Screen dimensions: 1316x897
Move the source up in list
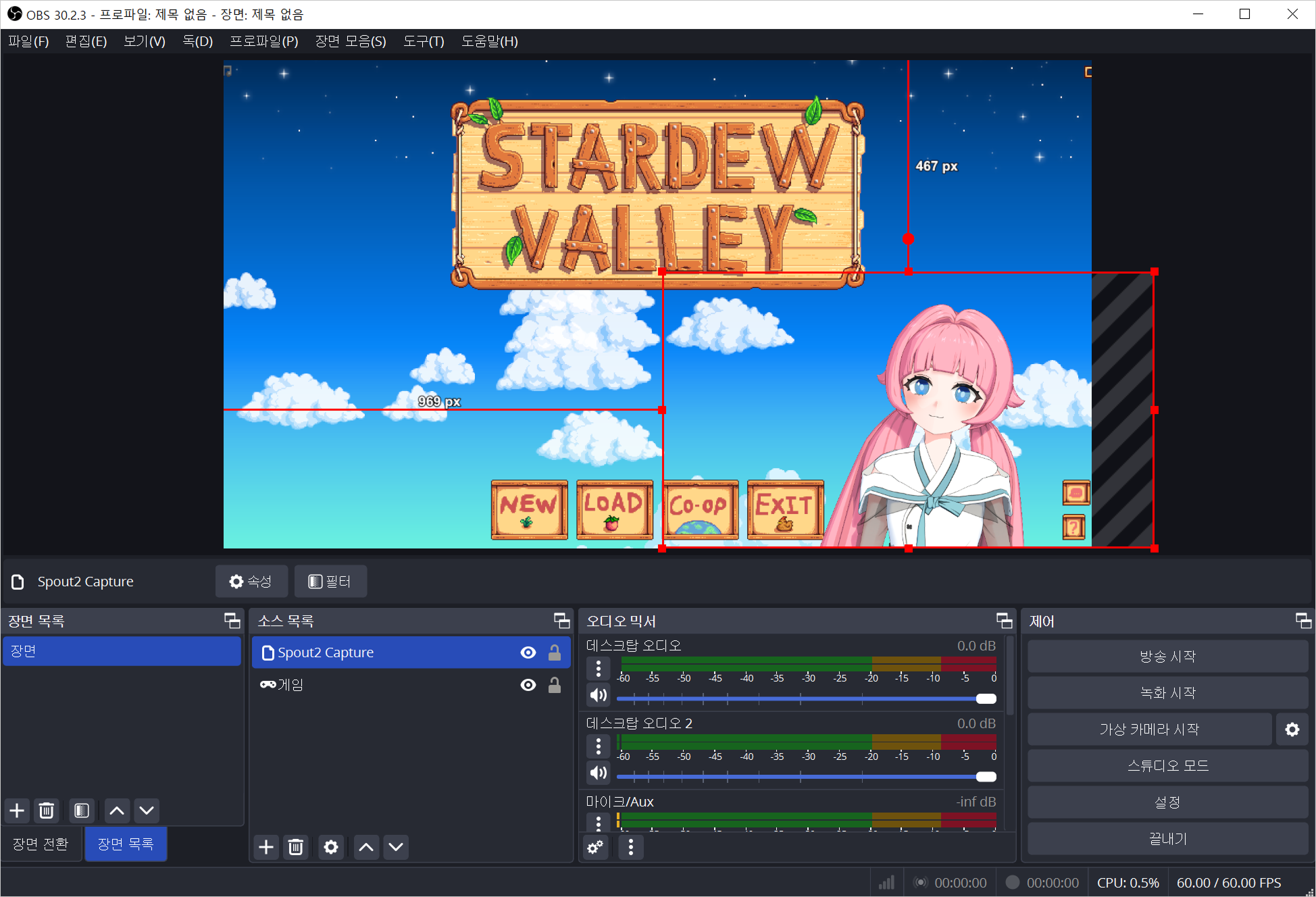[x=366, y=847]
